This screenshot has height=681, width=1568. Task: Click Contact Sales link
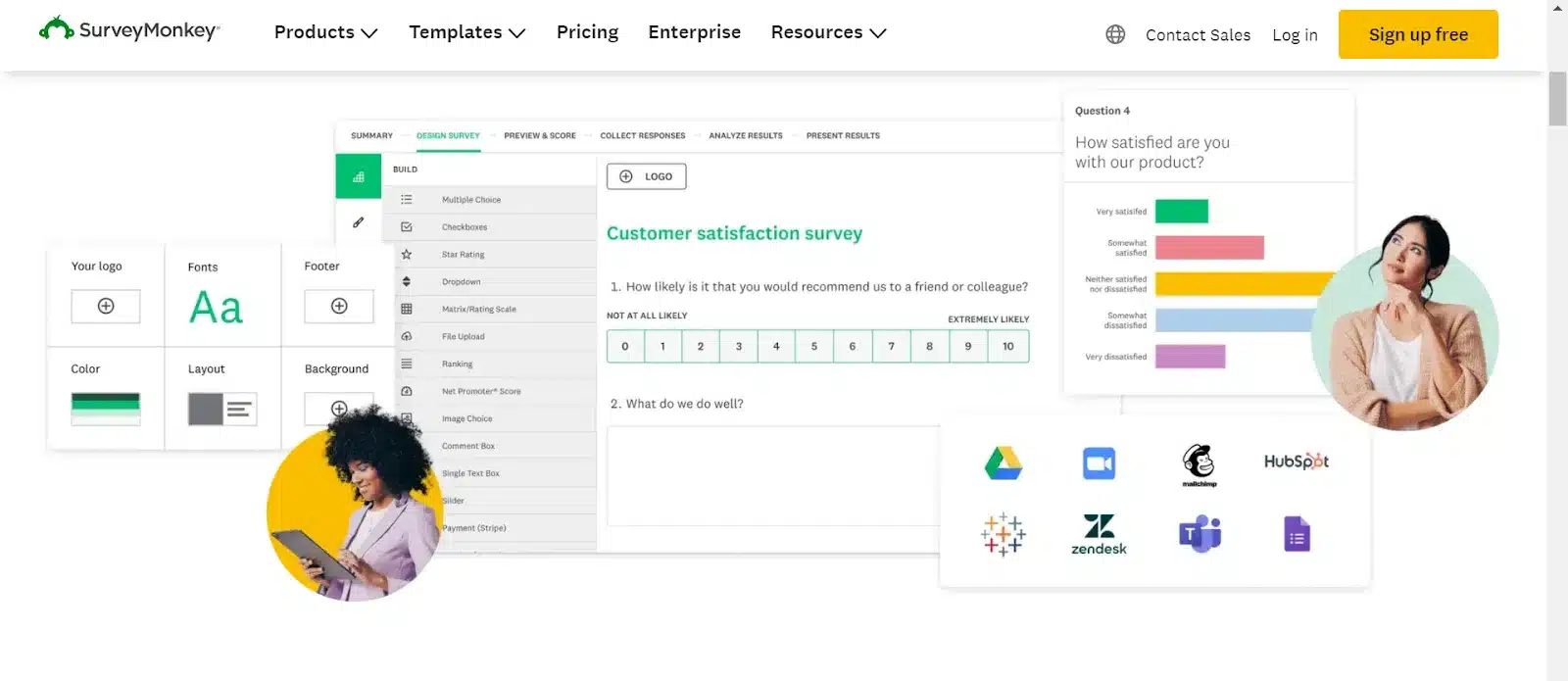click(1198, 35)
